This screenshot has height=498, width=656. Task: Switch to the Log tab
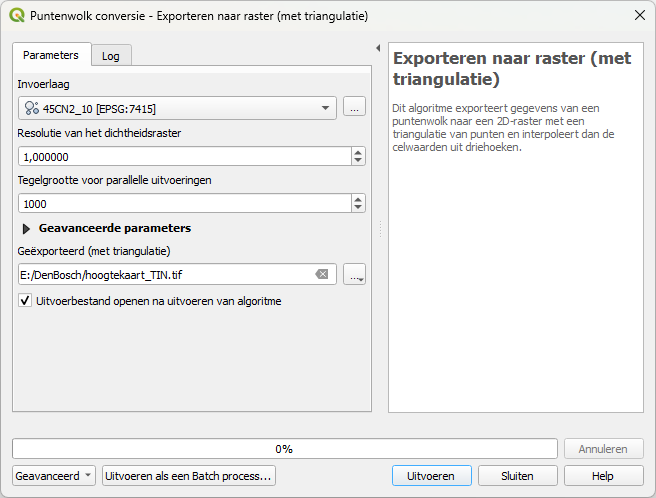[x=111, y=56]
